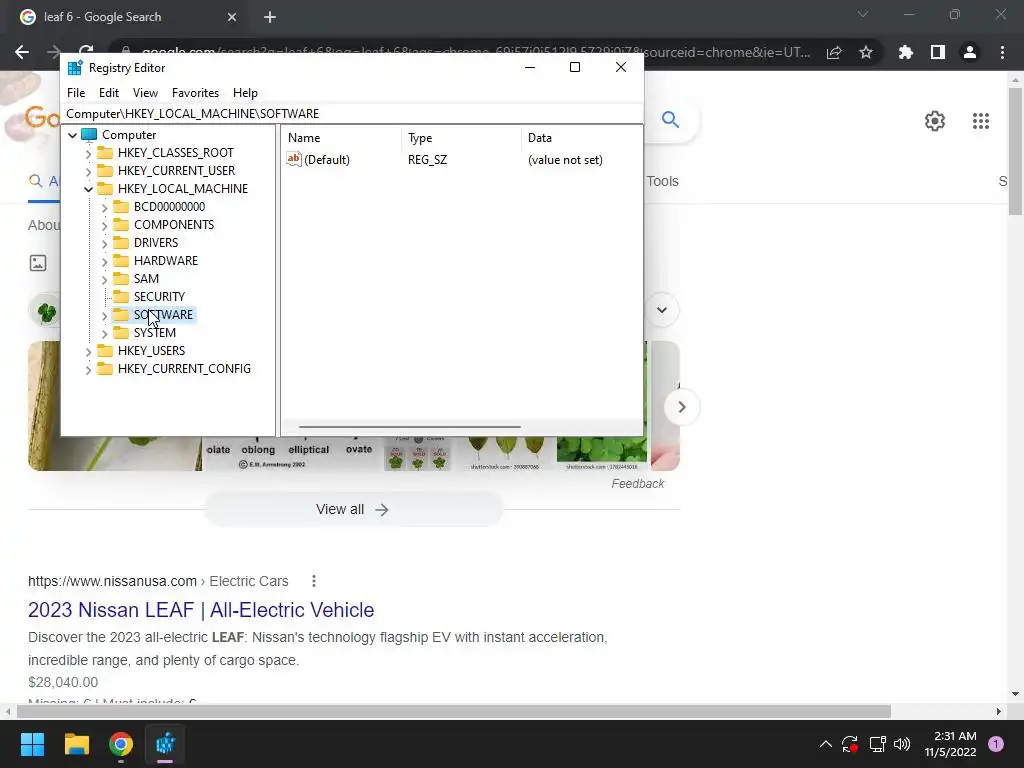
Task: Expand HKEY_CURRENT_CONFIG key
Action: click(x=88, y=370)
